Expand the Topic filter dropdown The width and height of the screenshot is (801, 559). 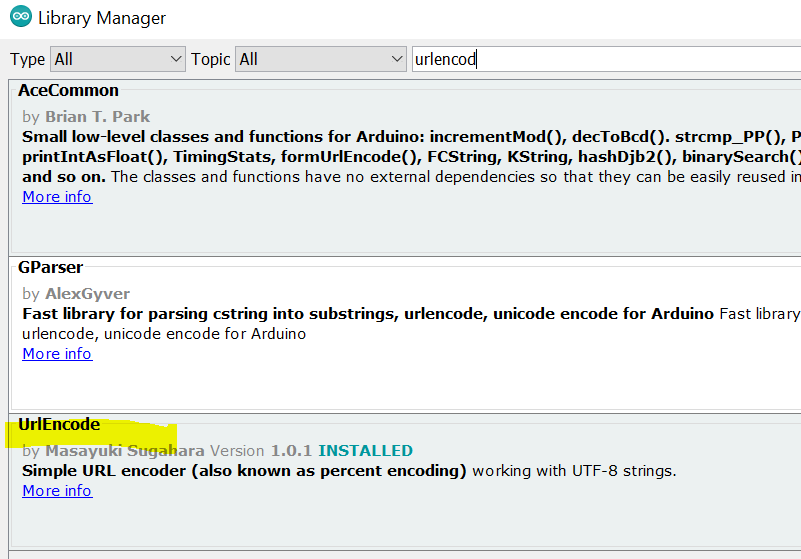[321, 59]
